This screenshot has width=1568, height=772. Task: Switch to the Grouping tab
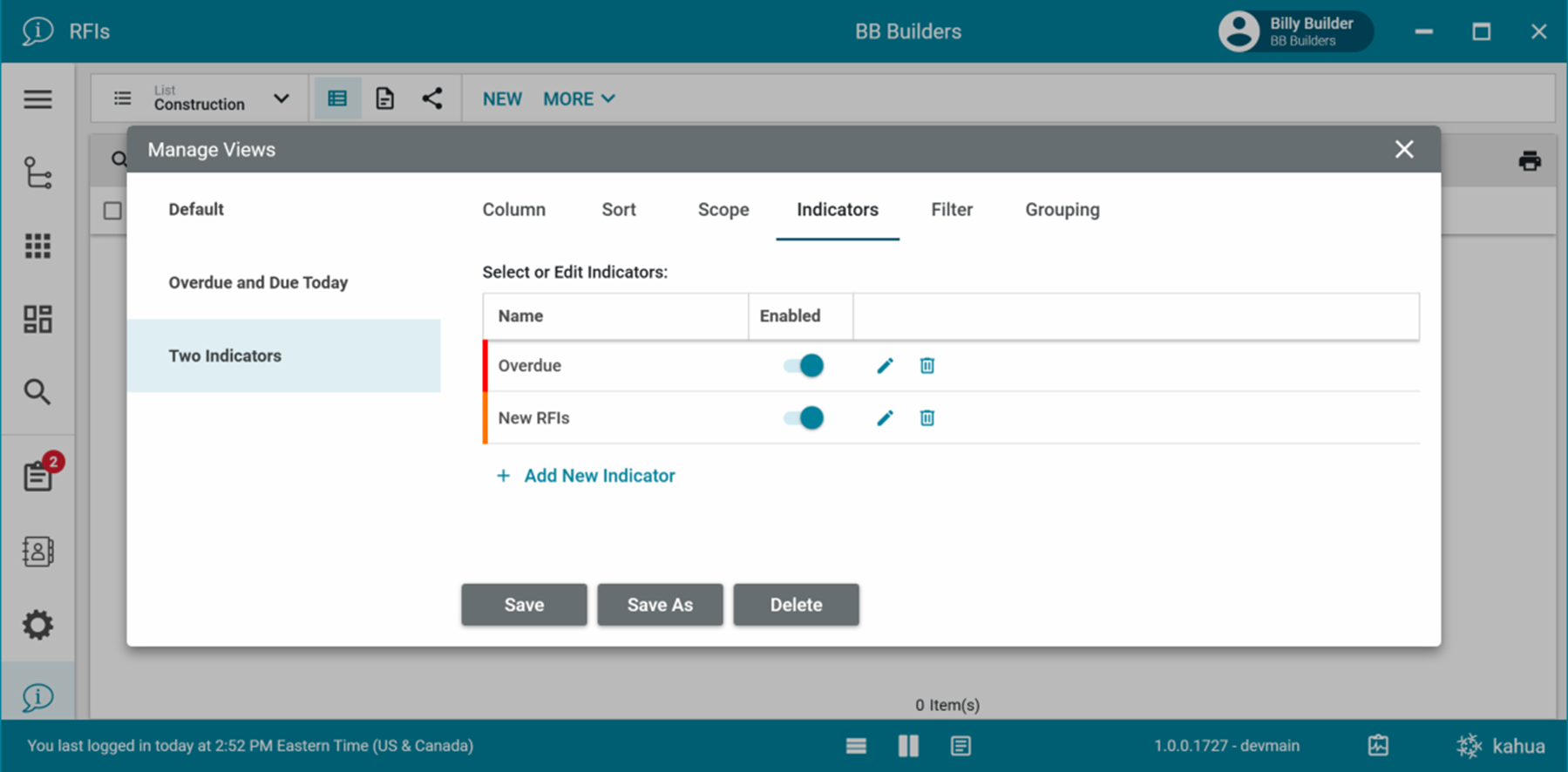[x=1062, y=210]
